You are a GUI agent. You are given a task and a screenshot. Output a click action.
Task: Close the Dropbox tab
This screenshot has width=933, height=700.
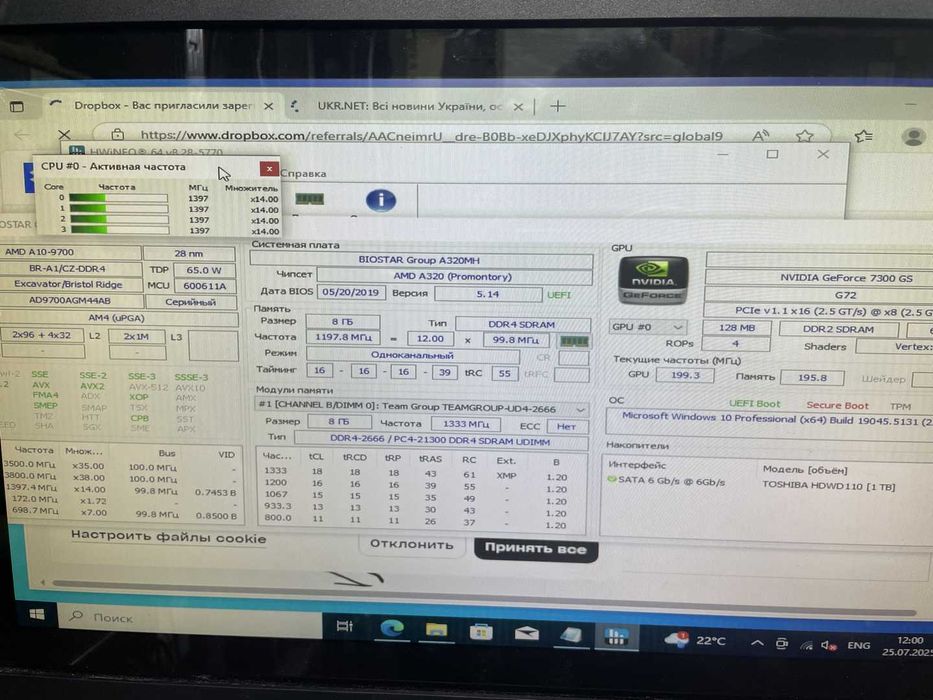point(269,107)
